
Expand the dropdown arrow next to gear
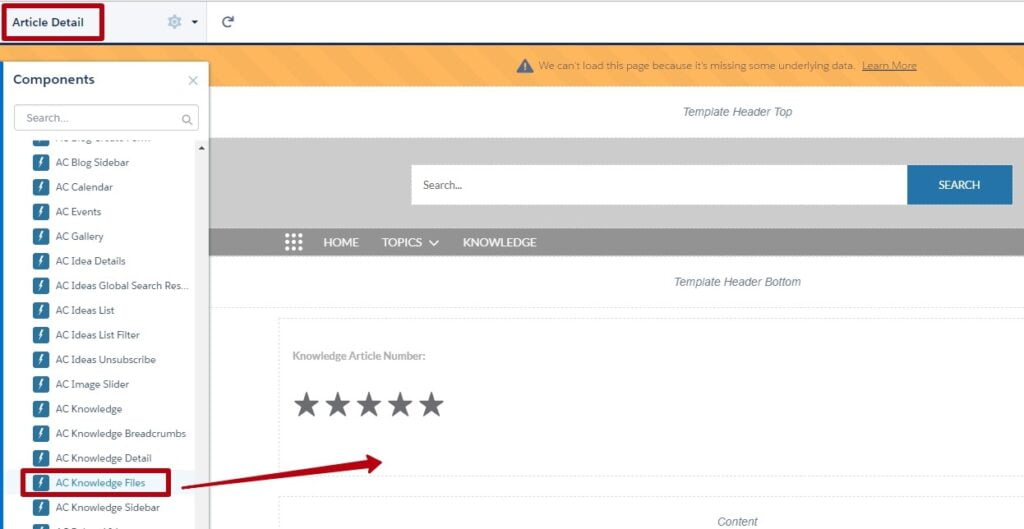[195, 23]
